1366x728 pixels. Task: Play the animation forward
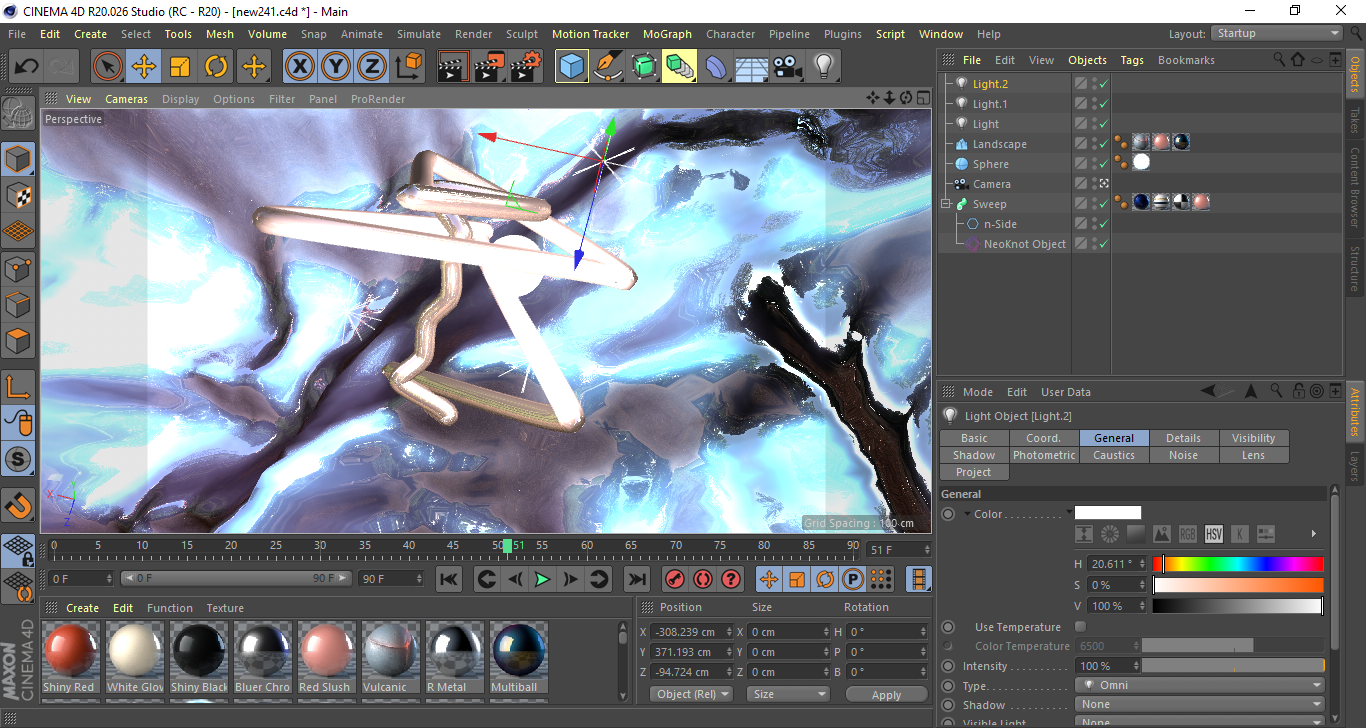pyautogui.click(x=542, y=579)
